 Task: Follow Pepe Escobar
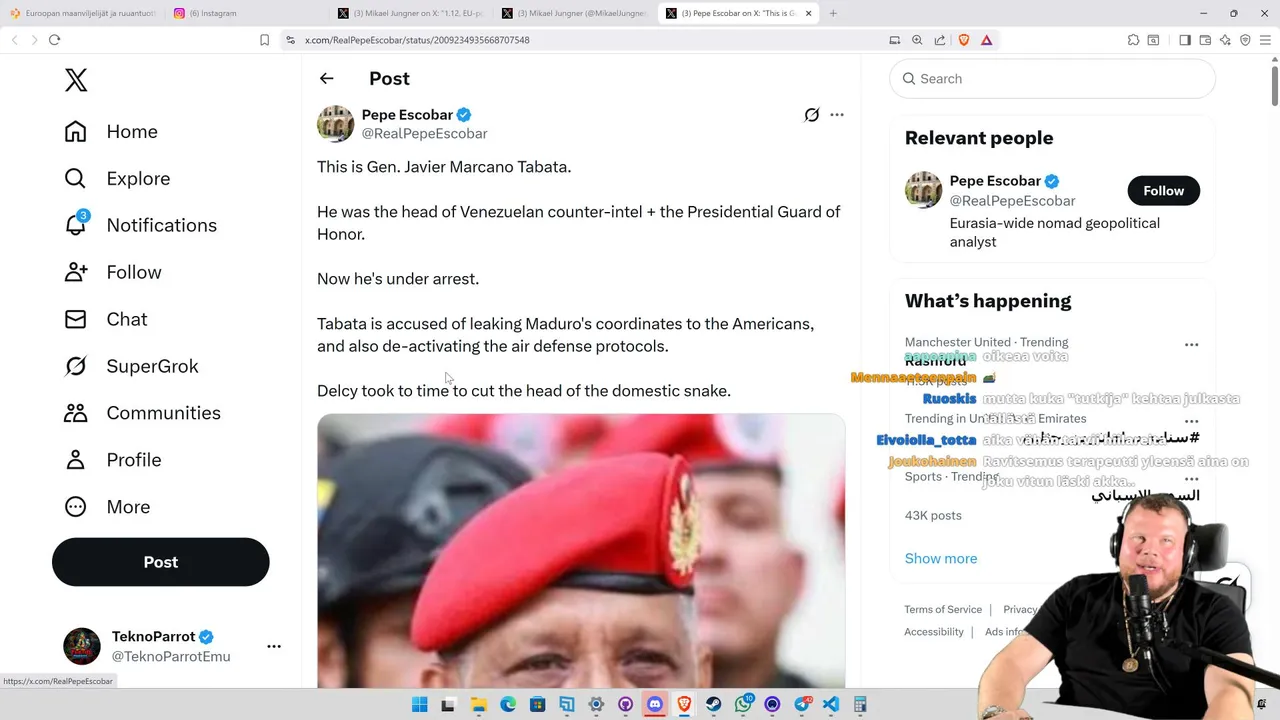(x=1163, y=191)
